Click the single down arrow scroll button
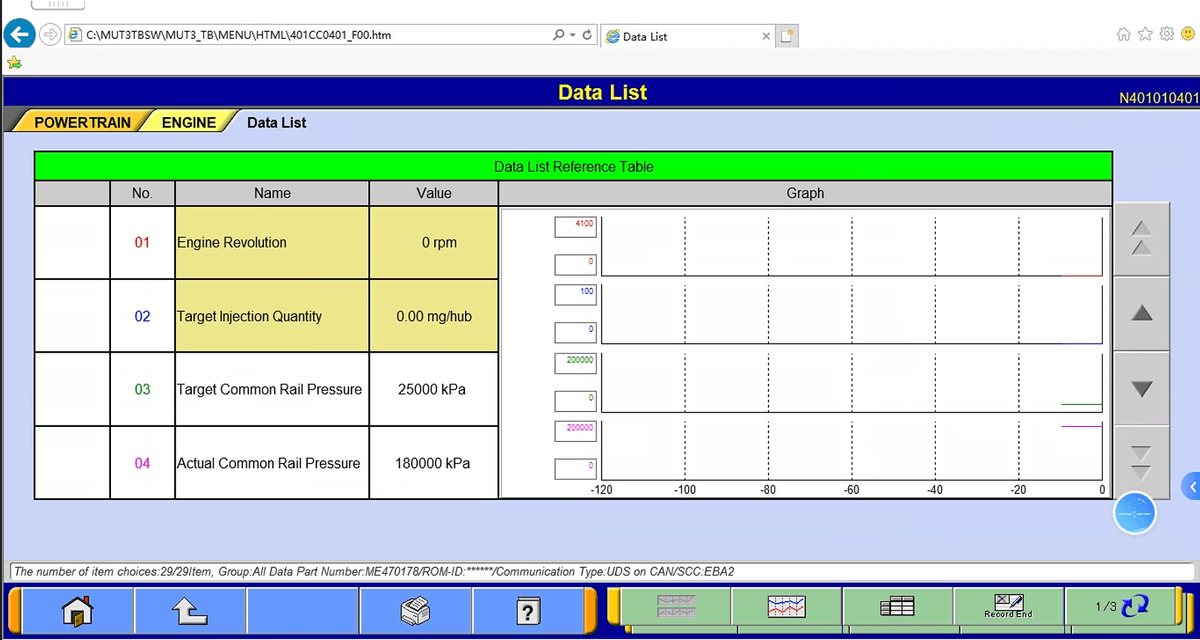Viewport: 1200px width, 640px height. 1141,388
